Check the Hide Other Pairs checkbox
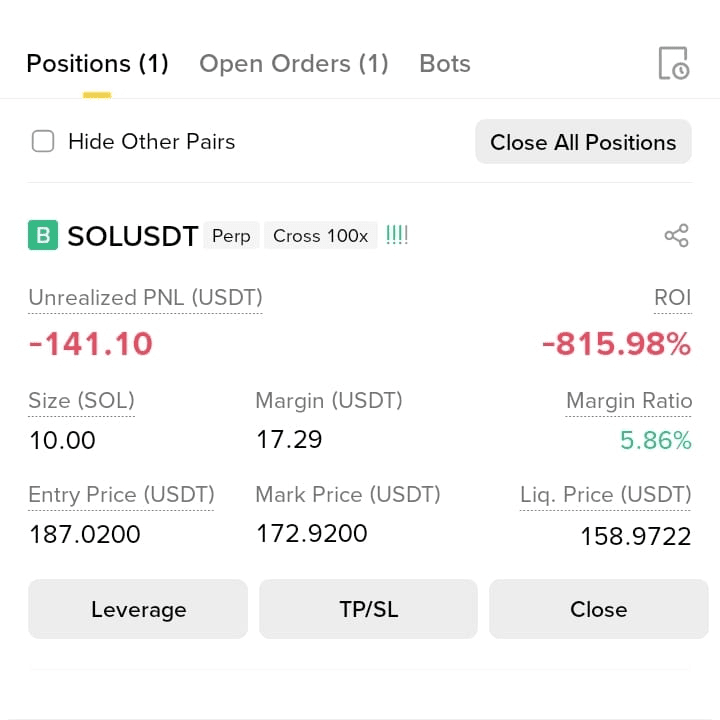Screen dimensions: 720x720 pyautogui.click(x=43, y=141)
